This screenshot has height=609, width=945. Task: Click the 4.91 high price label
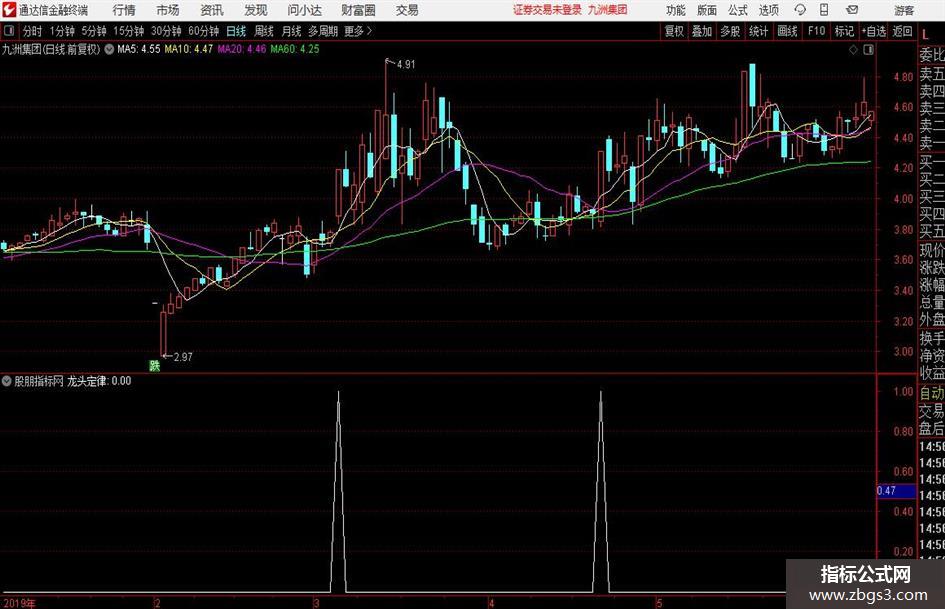click(406, 65)
